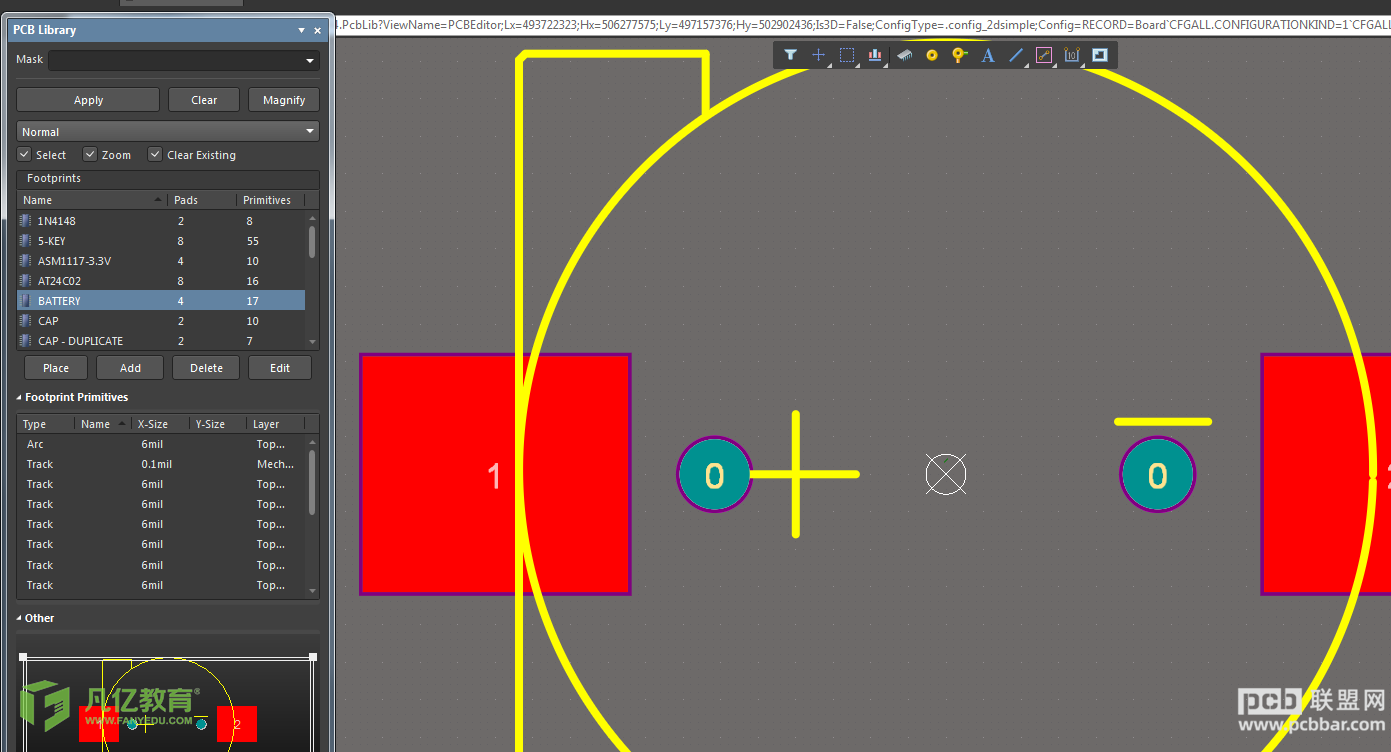Image resolution: width=1391 pixels, height=752 pixels.
Task: Sort primitives by Type column
Action: (46, 424)
